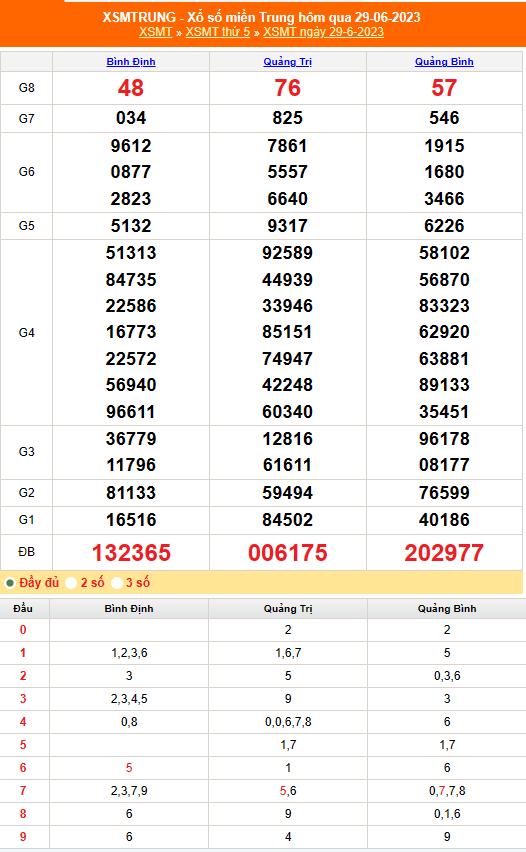The height and width of the screenshot is (852, 526).
Task: Click Quảng Bình special prize 202977
Action: (x=444, y=553)
